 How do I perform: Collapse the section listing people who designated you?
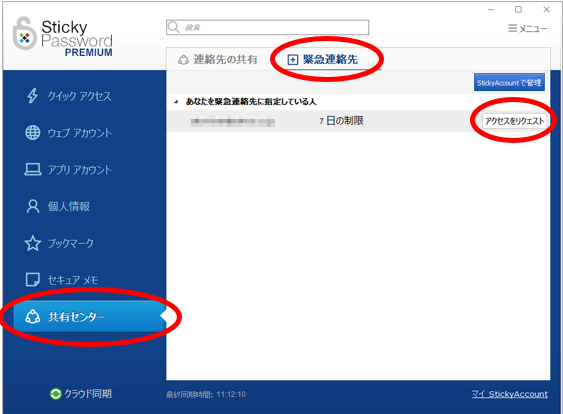click(x=176, y=102)
